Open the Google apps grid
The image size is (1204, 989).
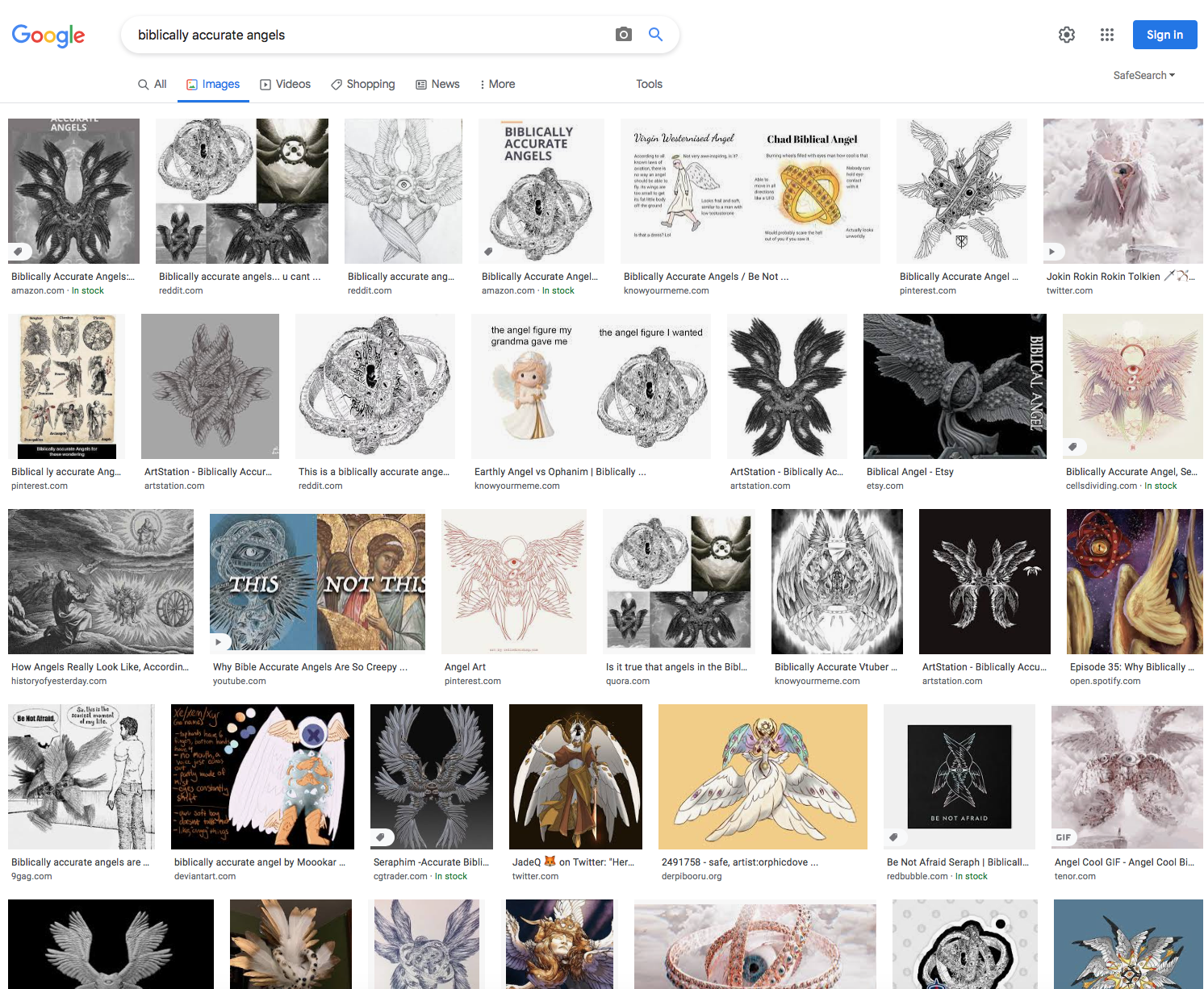[x=1107, y=35]
